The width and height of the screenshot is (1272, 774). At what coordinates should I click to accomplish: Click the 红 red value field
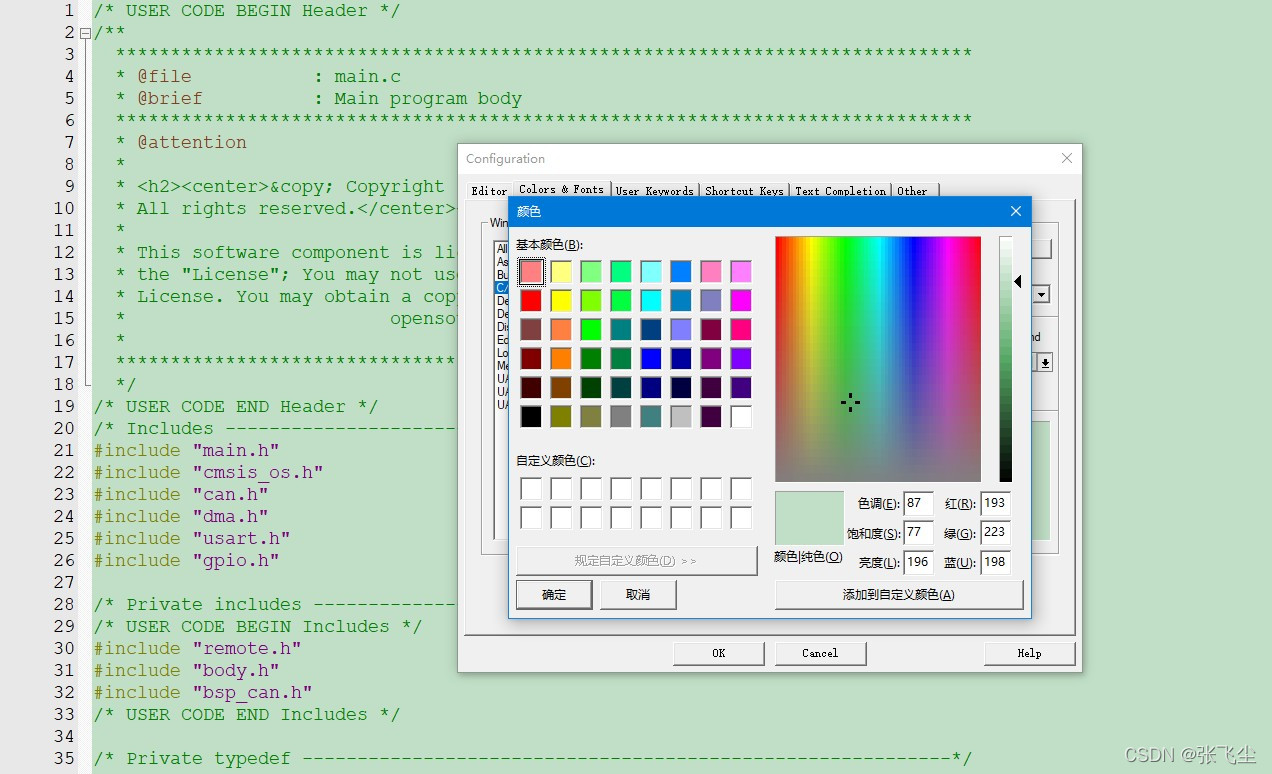pyautogui.click(x=995, y=503)
